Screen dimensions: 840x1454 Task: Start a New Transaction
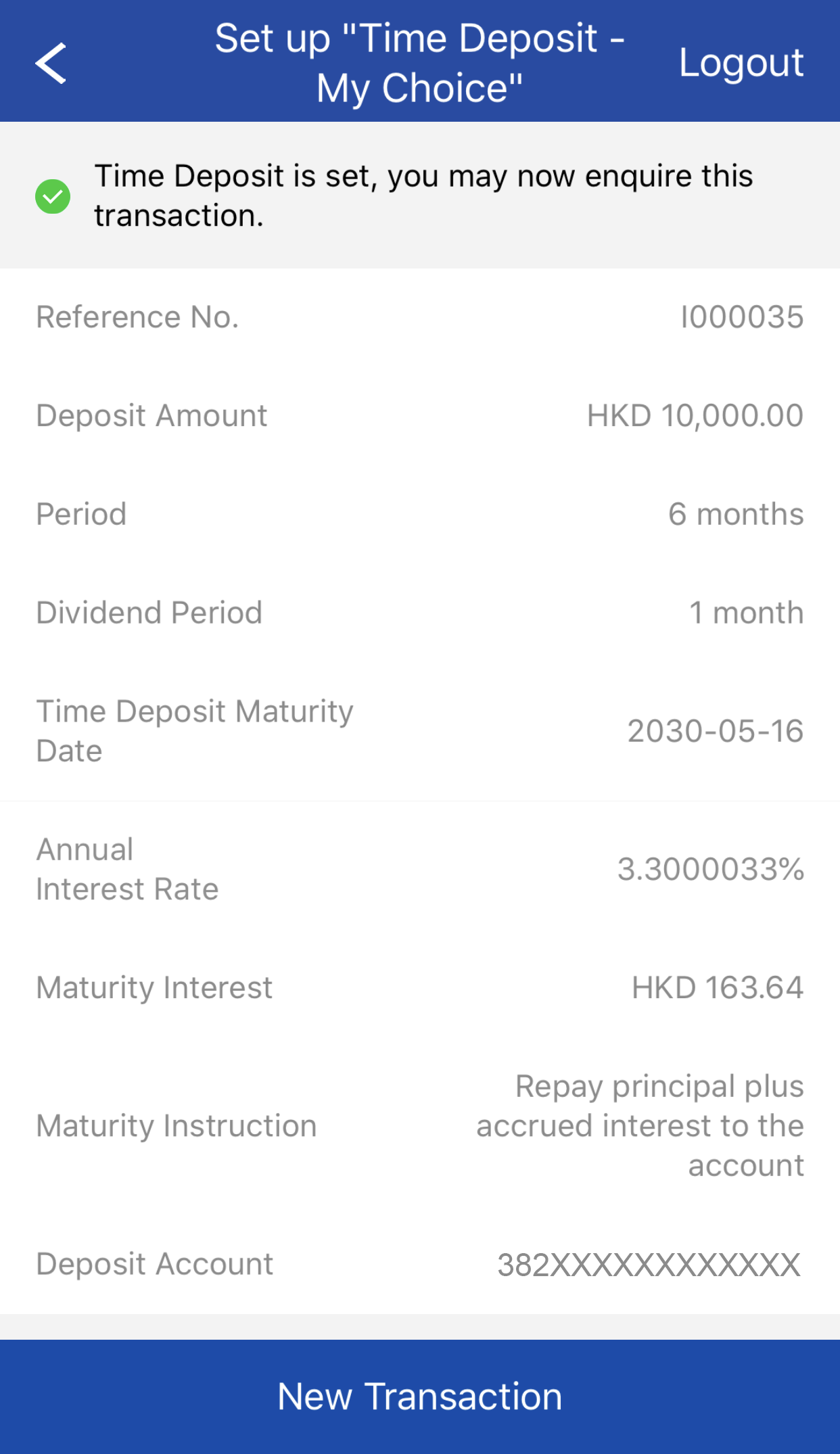pyautogui.click(x=419, y=1397)
